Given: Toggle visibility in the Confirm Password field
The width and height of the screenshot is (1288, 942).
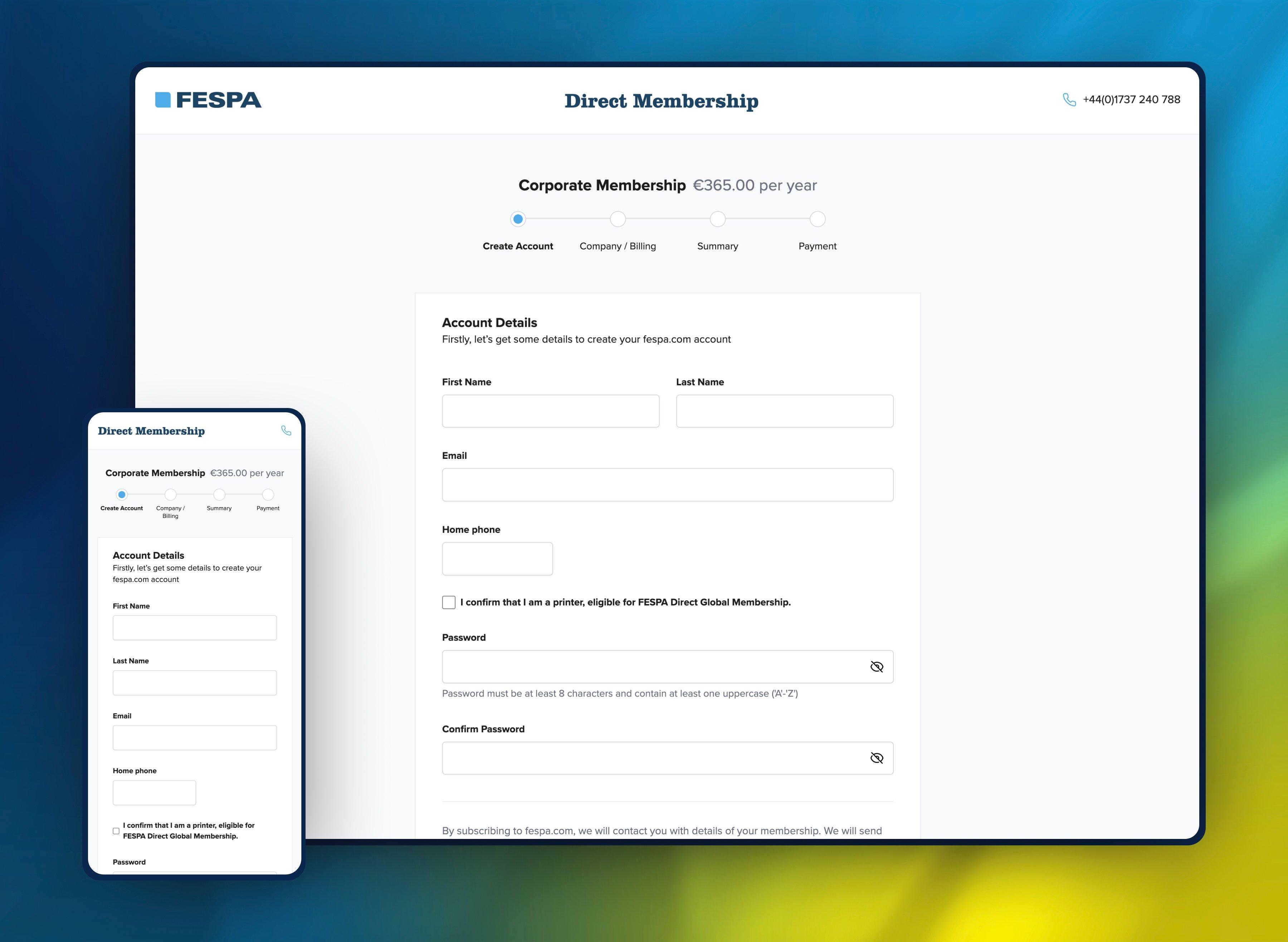Looking at the screenshot, I should 877,758.
